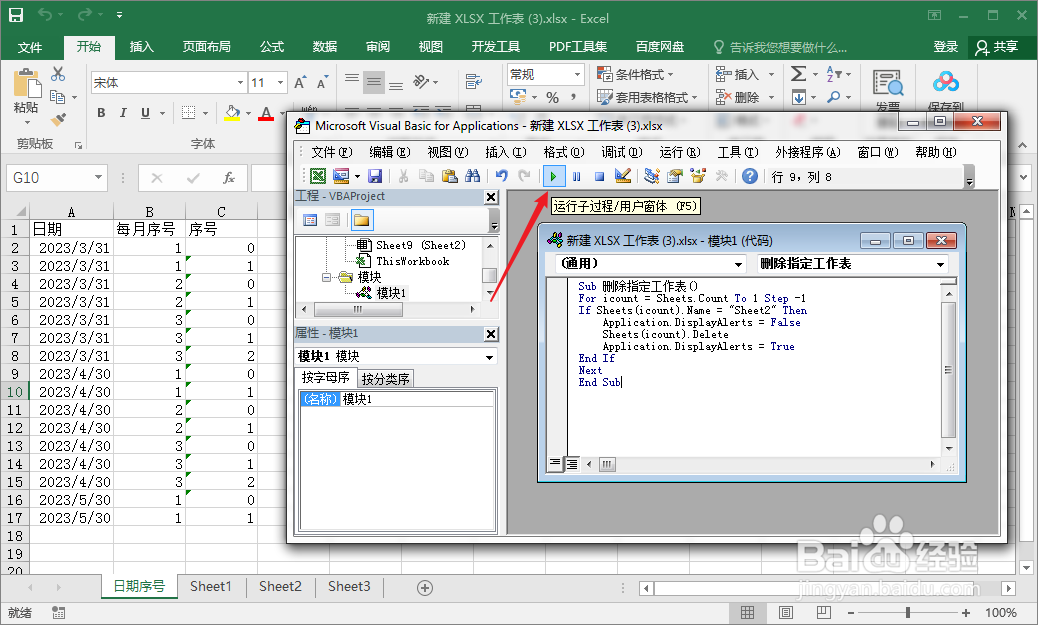Open the number format 常规 dropdown

[x=577, y=74]
